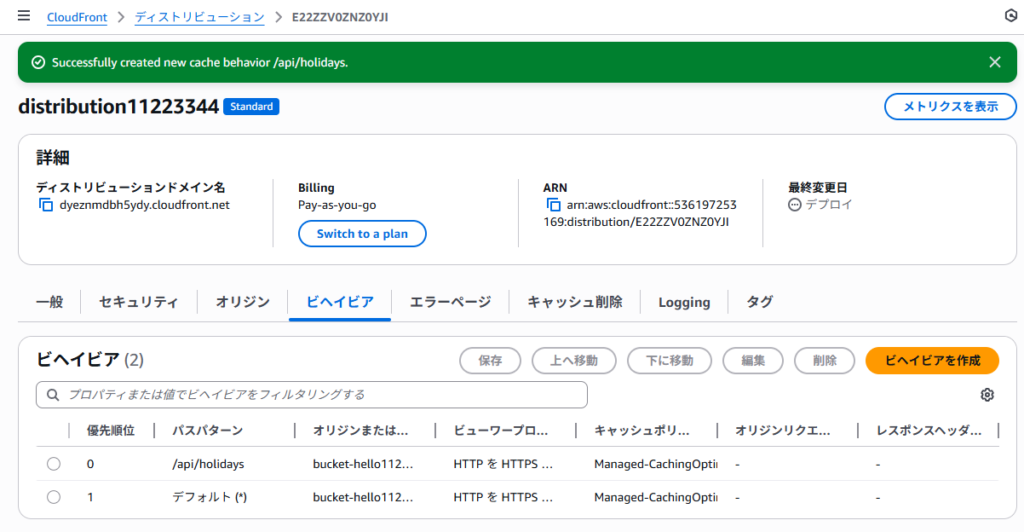Click the メトリクスを表示 button

click(x=944, y=107)
